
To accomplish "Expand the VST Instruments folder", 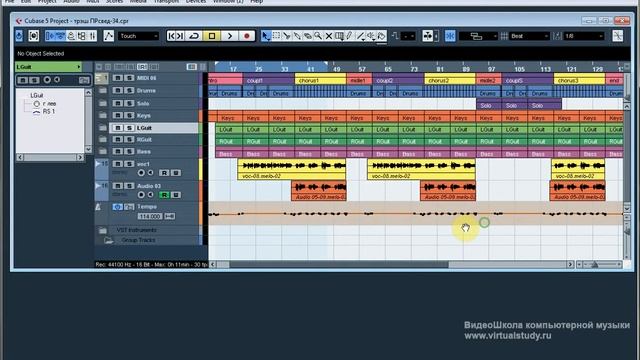I will (102, 231).
